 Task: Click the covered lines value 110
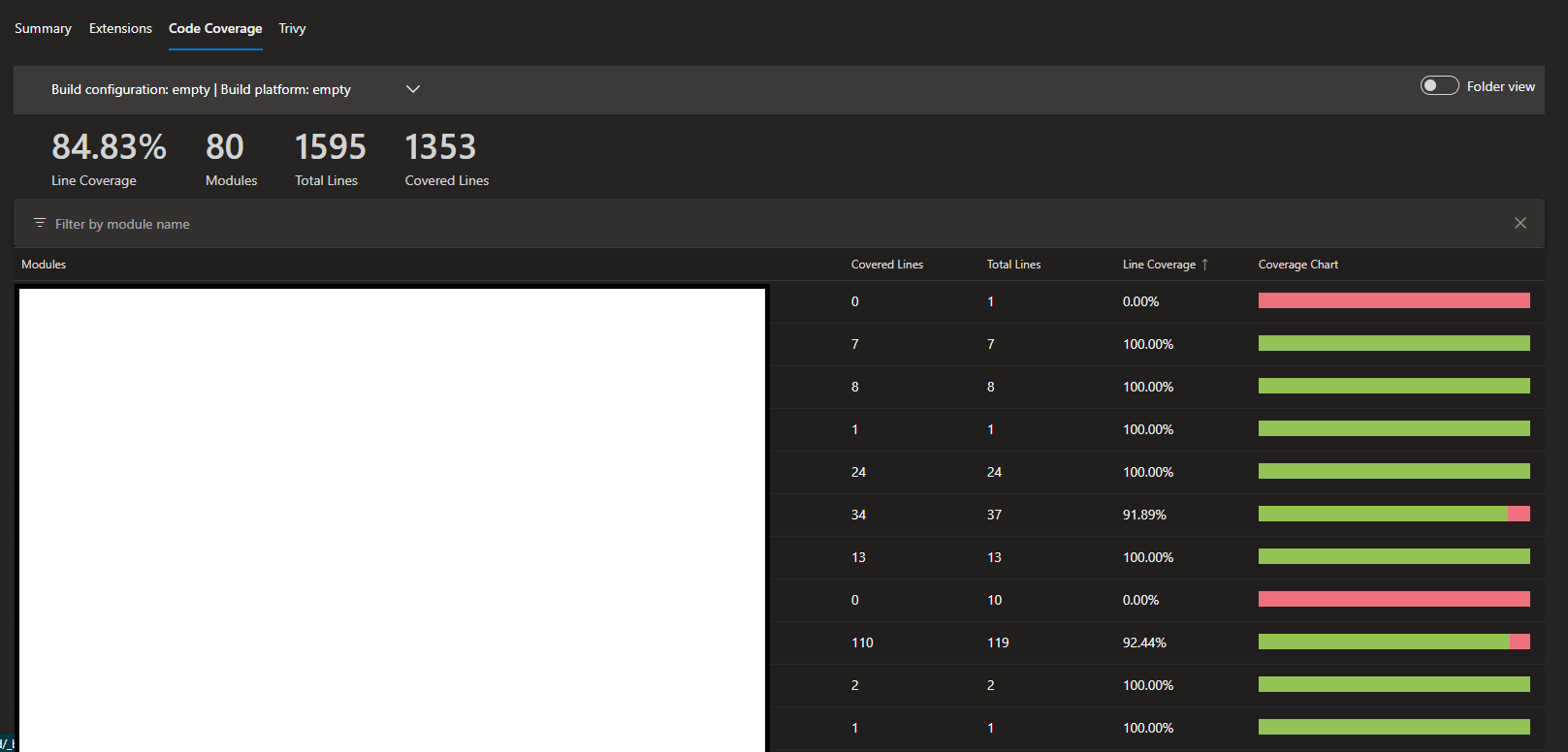[862, 642]
